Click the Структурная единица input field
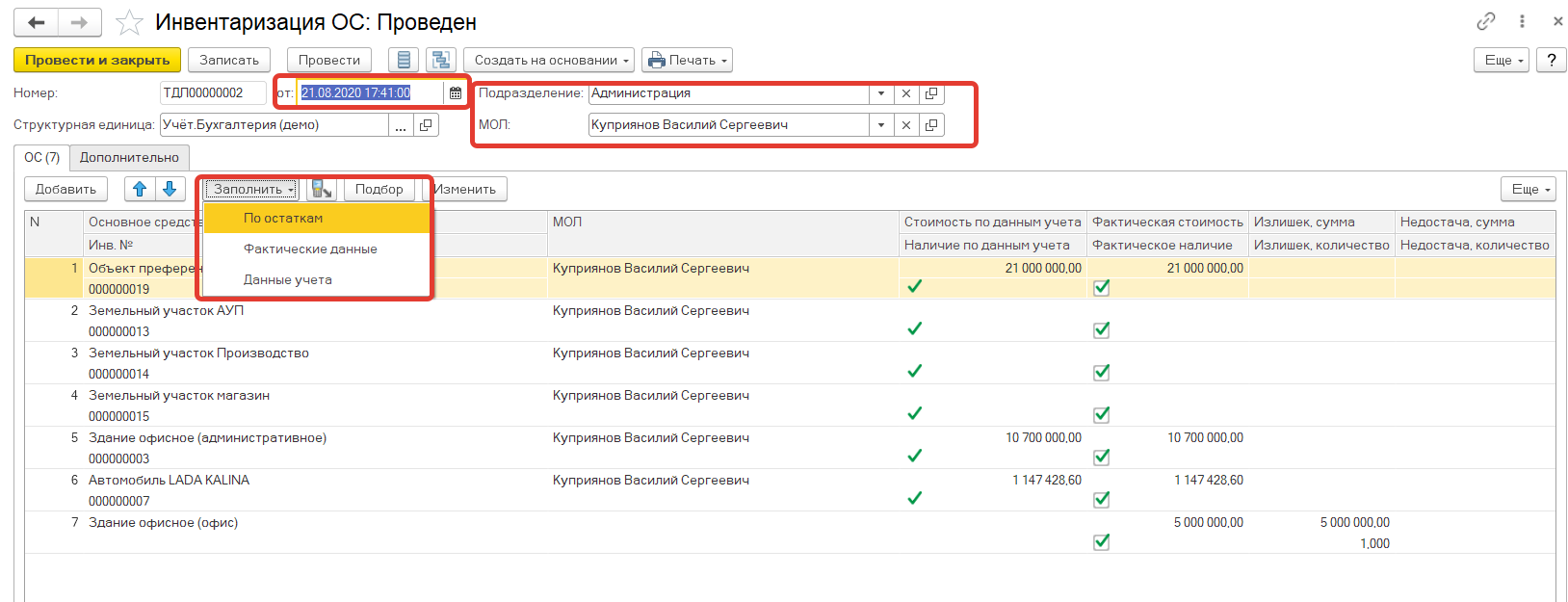The image size is (1568, 602). point(274,125)
